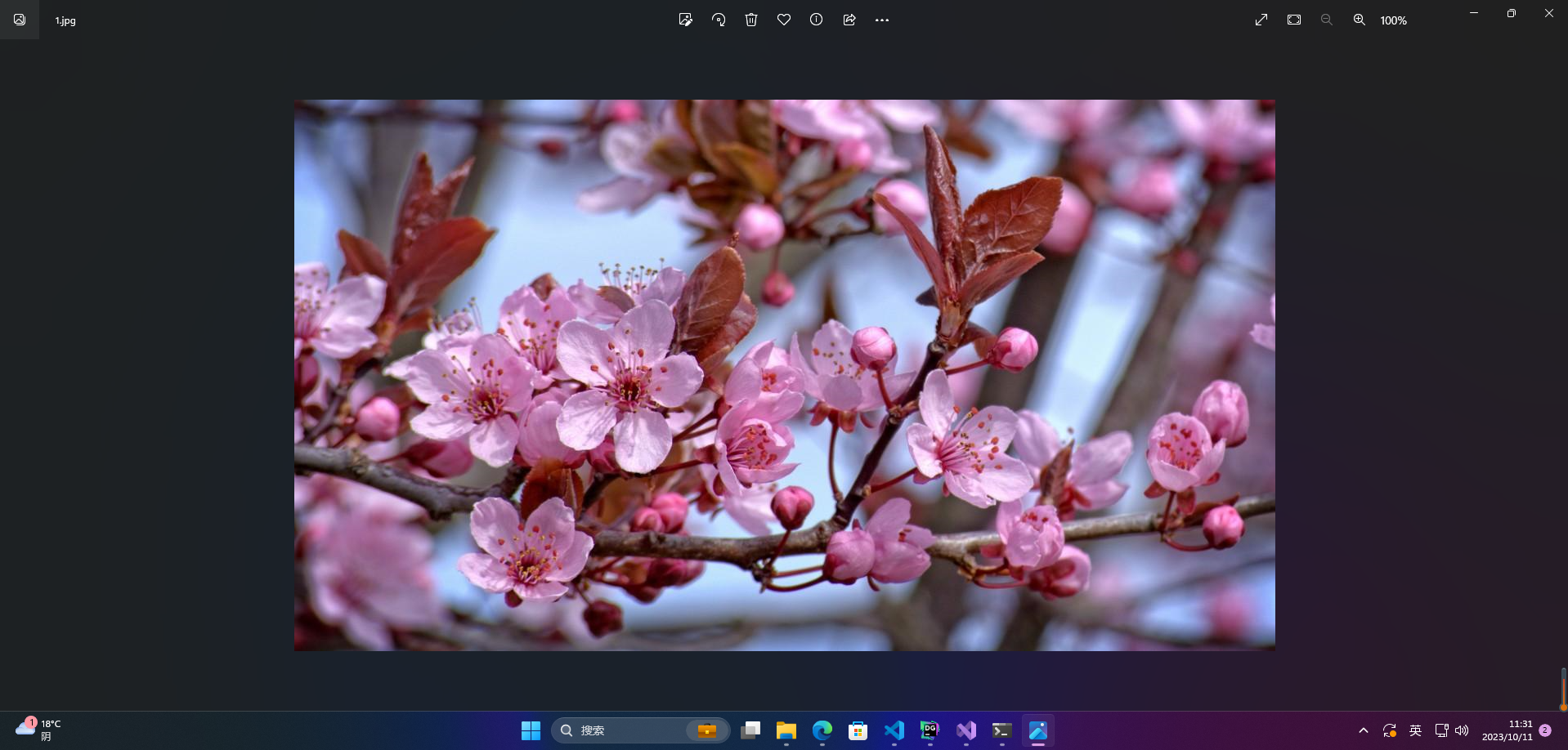
Task: Select the Photos app taskbar icon
Action: point(1038,730)
